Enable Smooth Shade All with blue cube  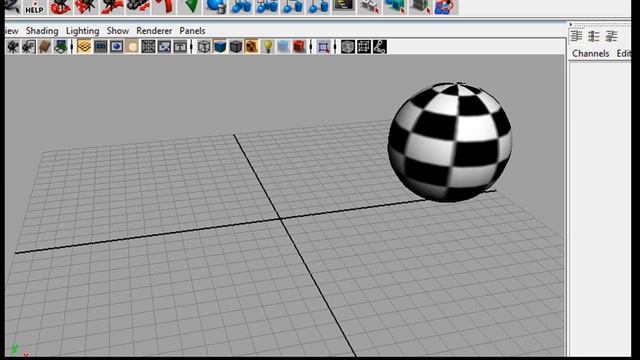[x=220, y=47]
